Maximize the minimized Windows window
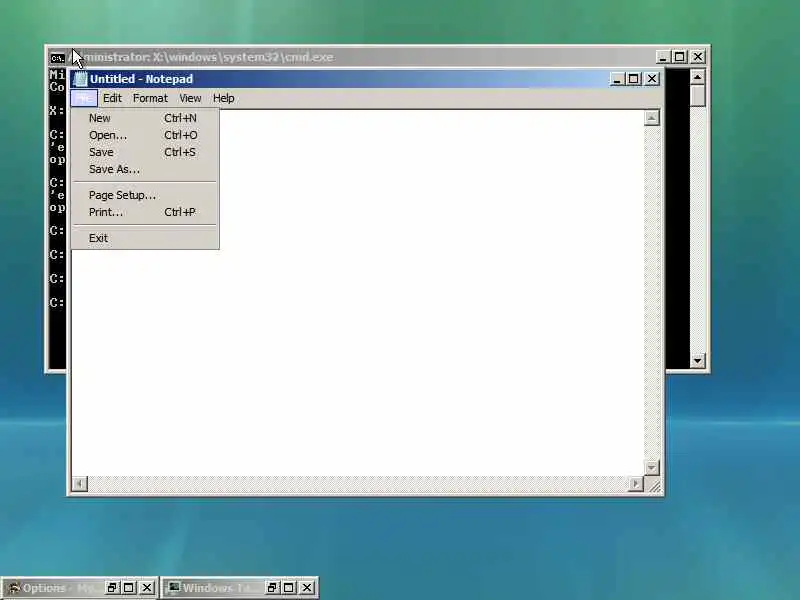This screenshot has height=600, width=800. [289, 588]
